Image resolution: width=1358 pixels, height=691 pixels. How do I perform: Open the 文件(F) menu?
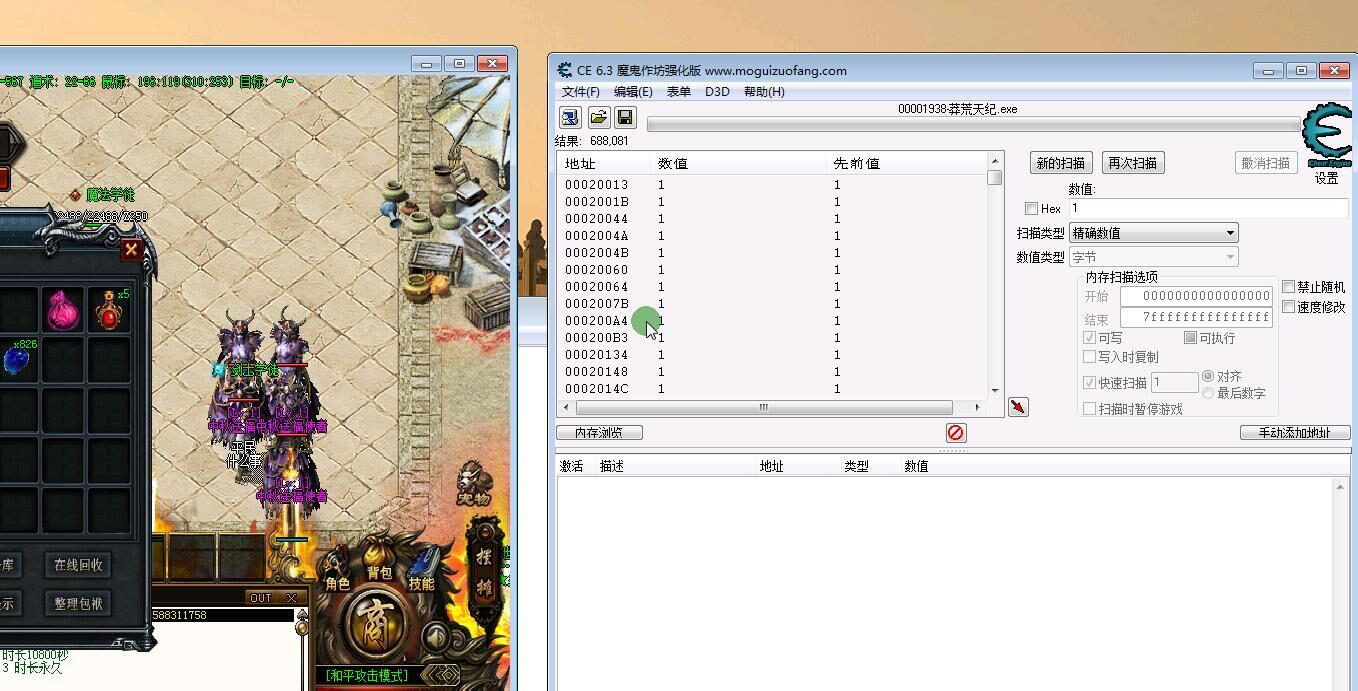[581, 92]
